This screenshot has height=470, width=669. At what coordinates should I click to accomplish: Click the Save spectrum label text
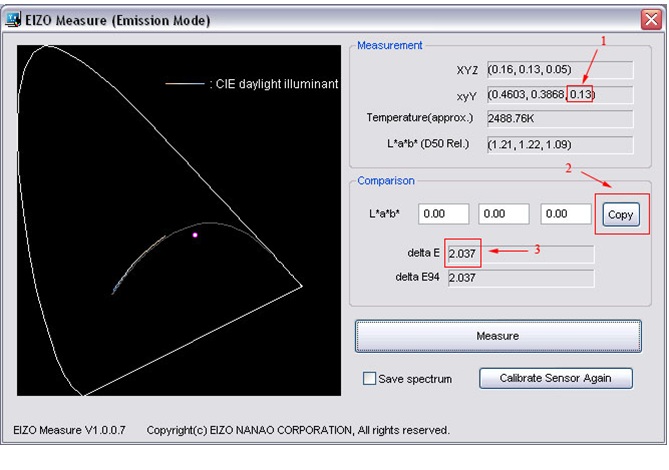[415, 379]
